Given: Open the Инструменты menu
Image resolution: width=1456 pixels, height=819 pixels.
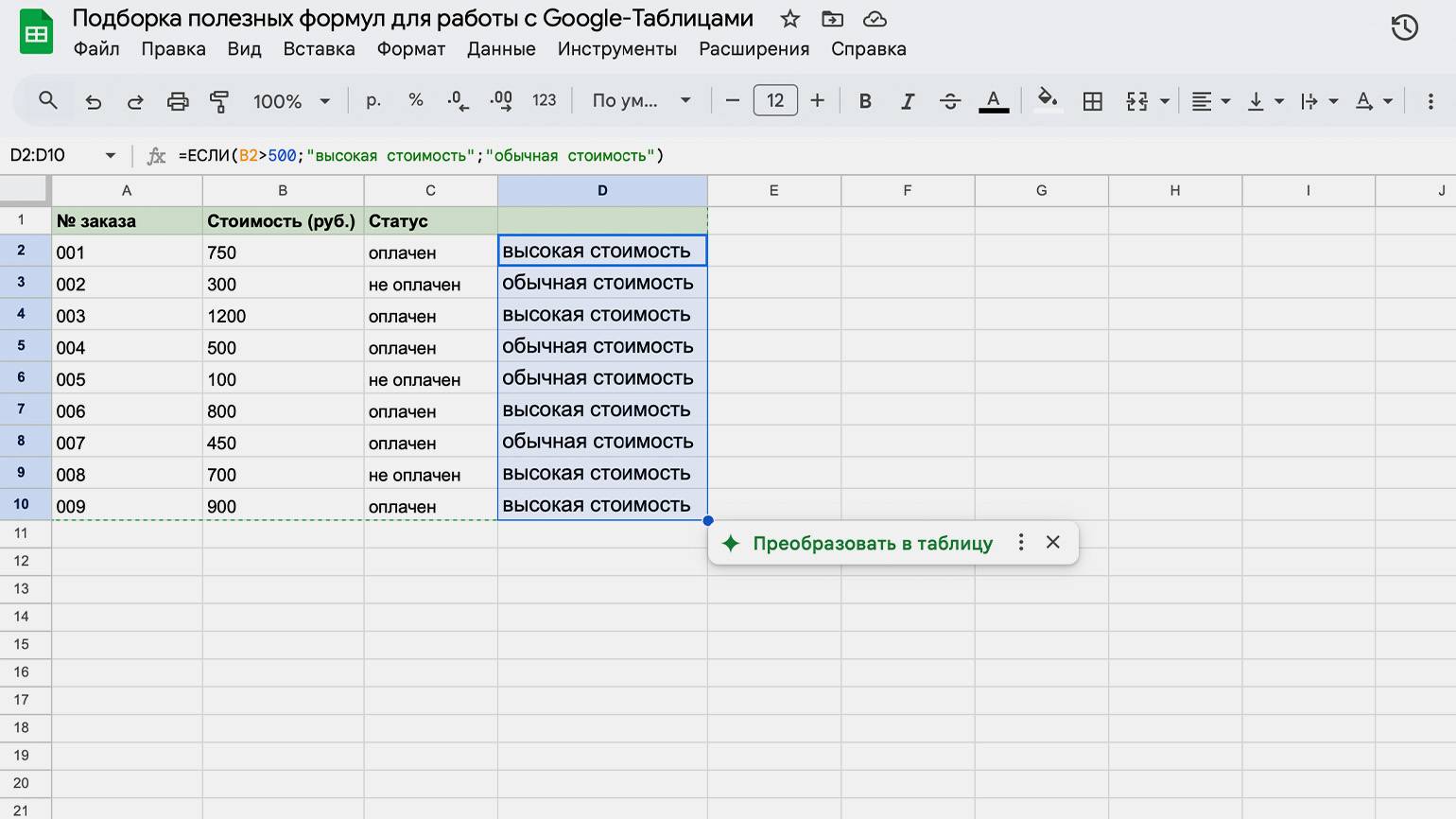Looking at the screenshot, I should (x=616, y=49).
